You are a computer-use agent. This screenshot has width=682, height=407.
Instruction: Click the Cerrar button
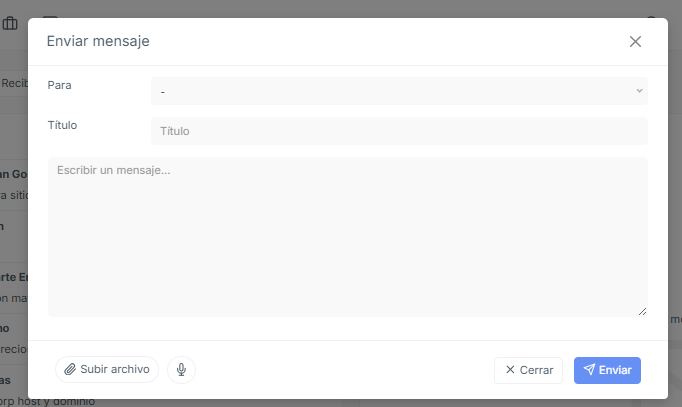coord(528,370)
